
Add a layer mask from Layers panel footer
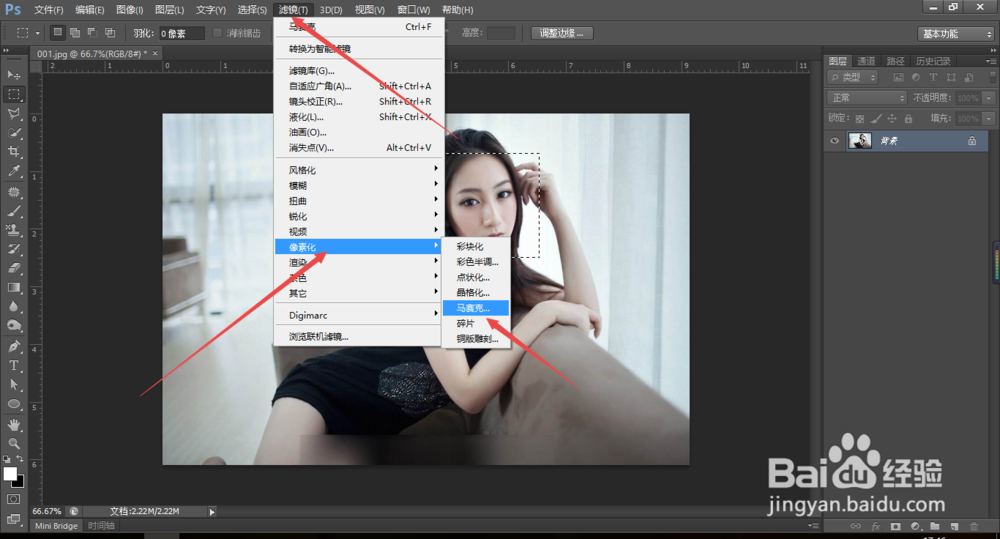[896, 526]
